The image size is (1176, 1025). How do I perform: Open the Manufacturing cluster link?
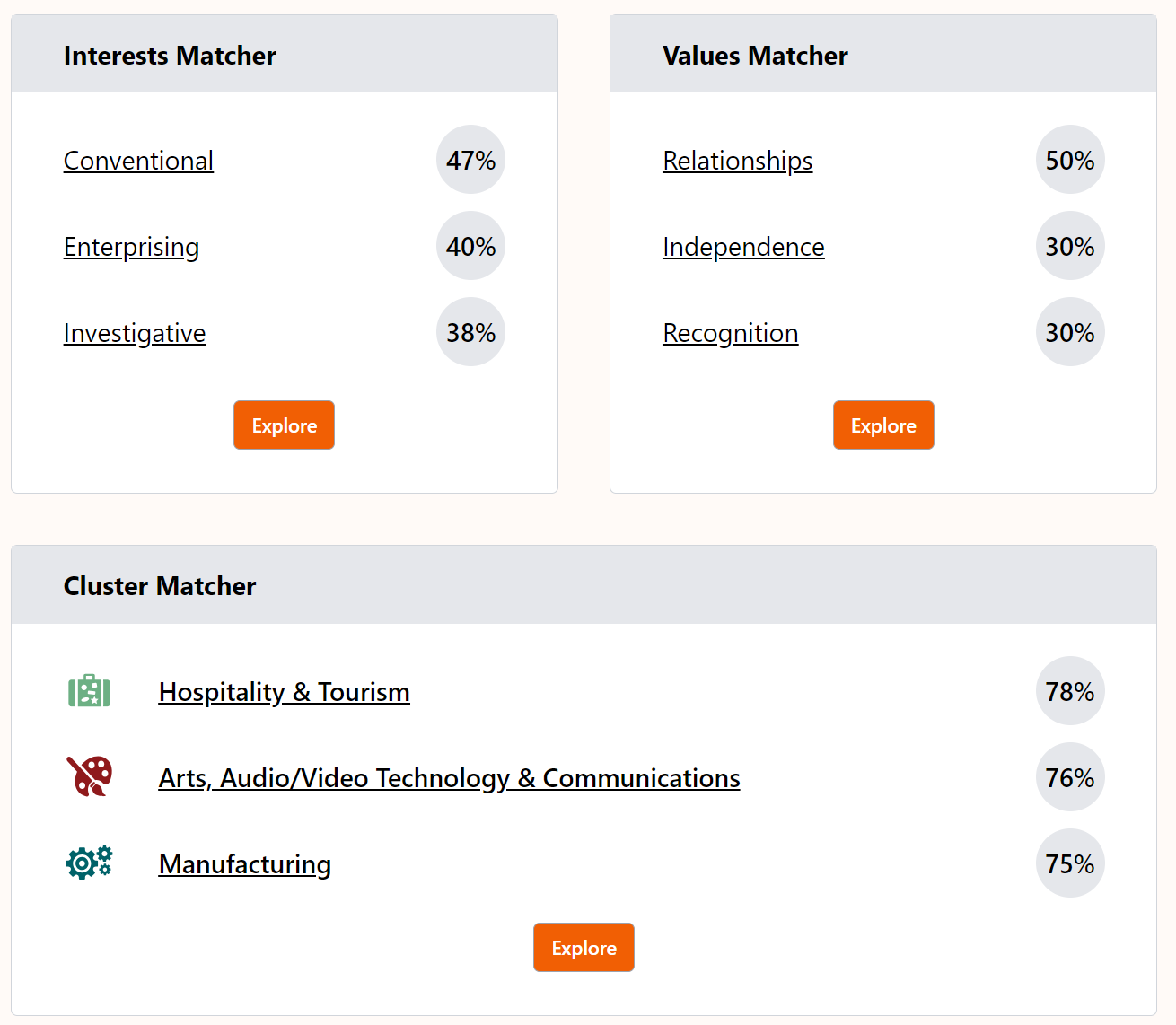click(x=244, y=864)
